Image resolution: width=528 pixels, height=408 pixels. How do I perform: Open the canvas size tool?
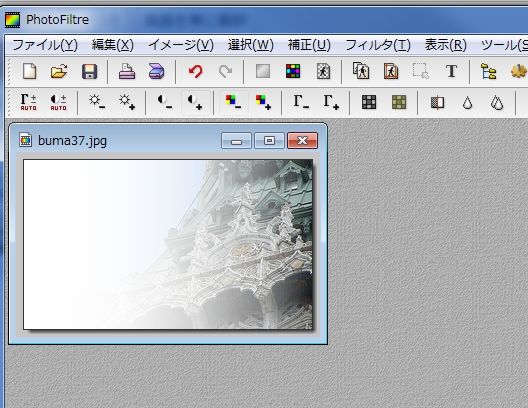click(x=391, y=71)
